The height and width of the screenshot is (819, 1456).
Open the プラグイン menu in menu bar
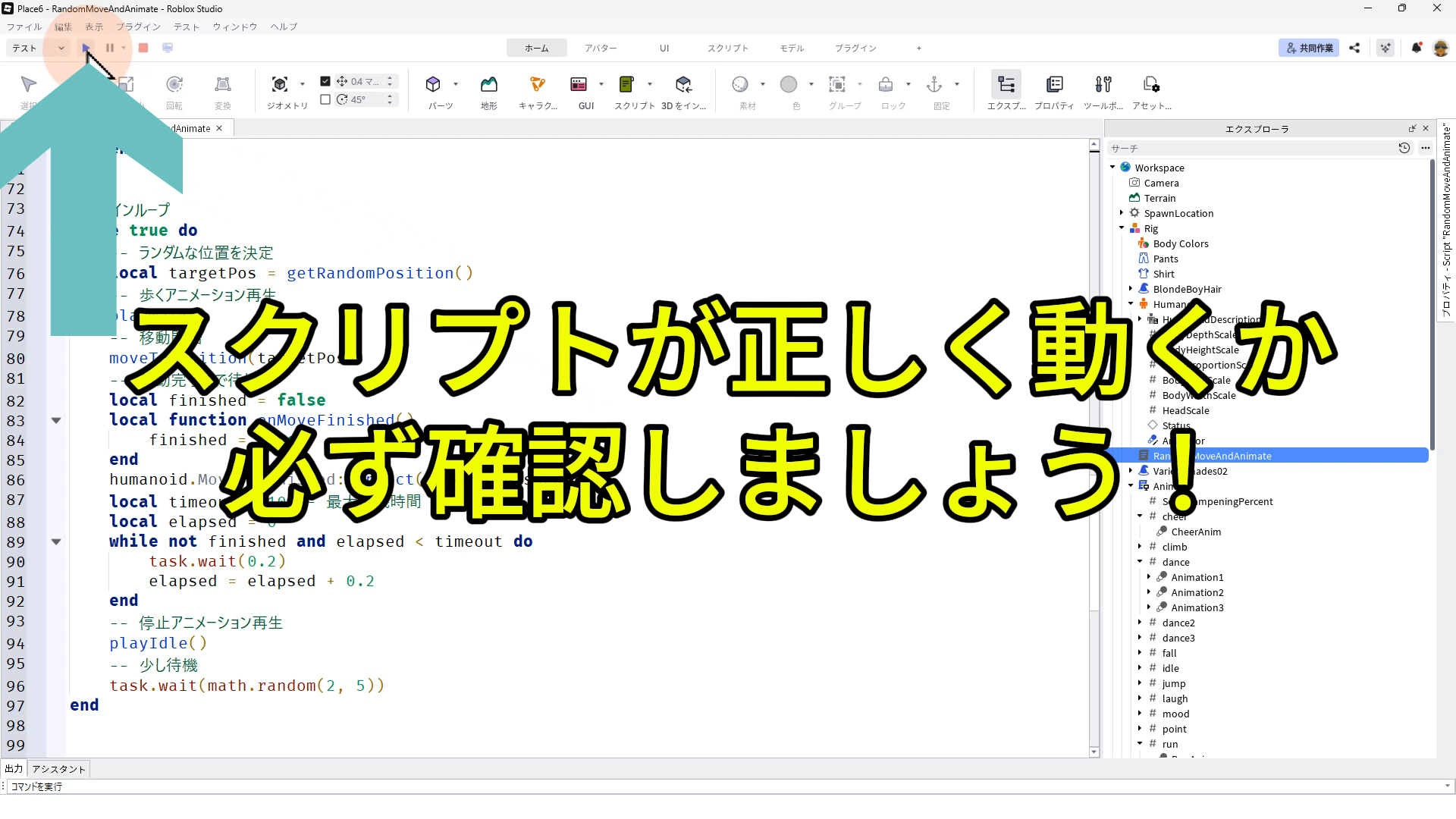click(138, 27)
